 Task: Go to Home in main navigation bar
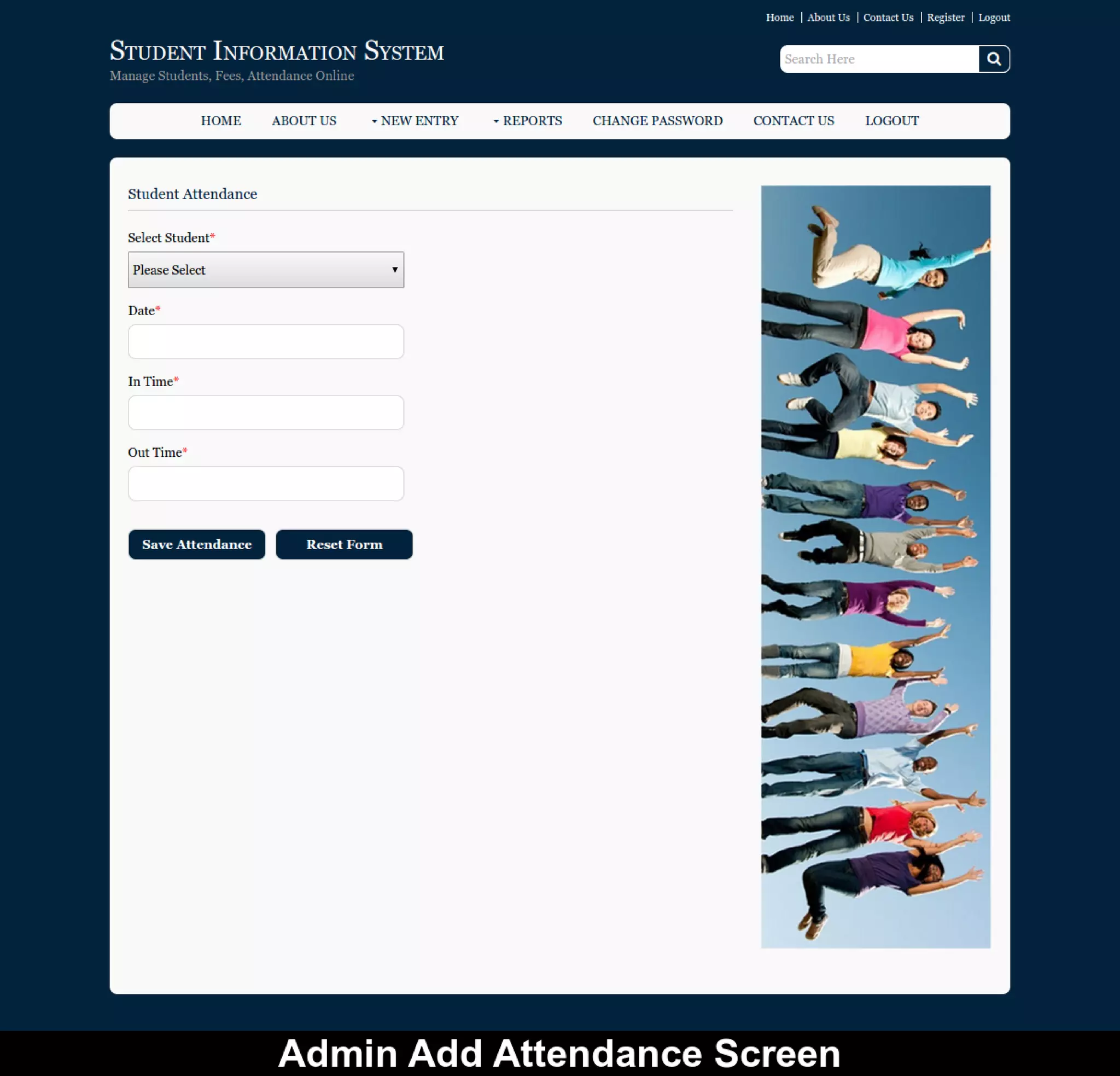[221, 121]
